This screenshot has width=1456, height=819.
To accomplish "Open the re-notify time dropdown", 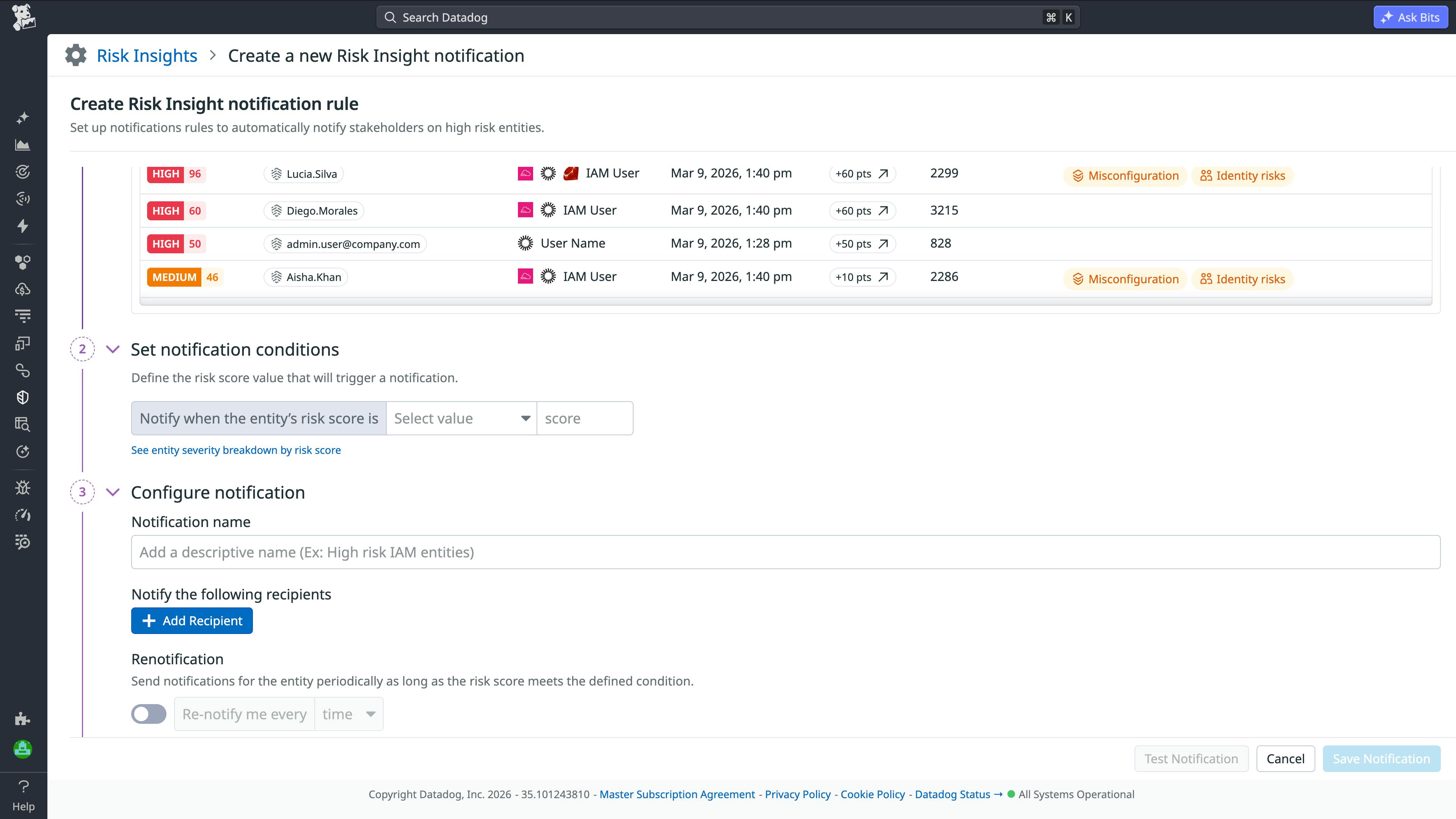I will (x=348, y=714).
